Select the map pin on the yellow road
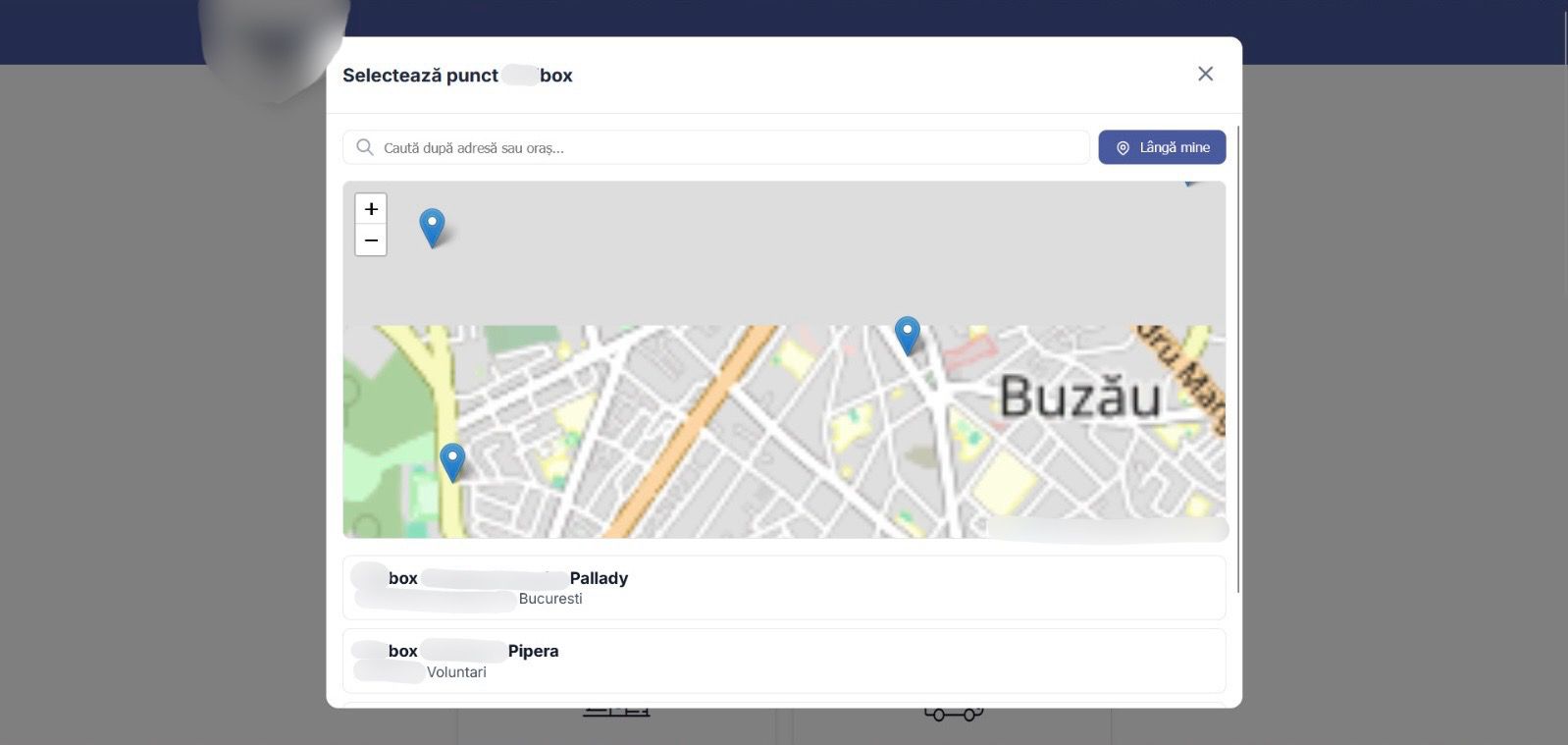 [452, 461]
